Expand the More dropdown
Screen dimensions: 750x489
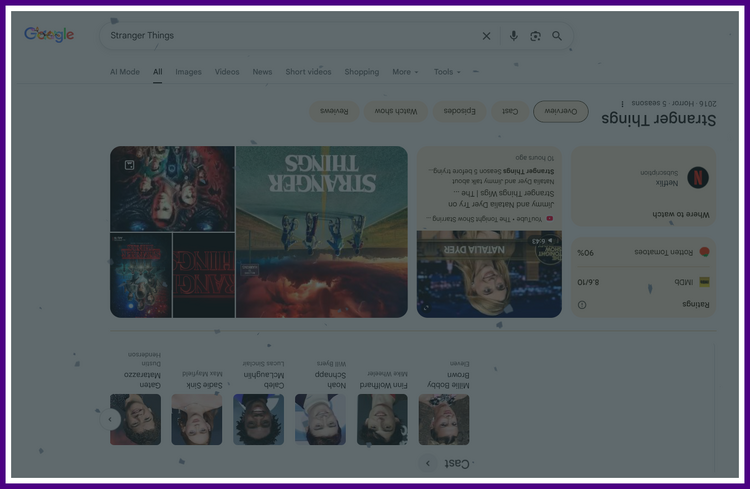click(x=405, y=72)
